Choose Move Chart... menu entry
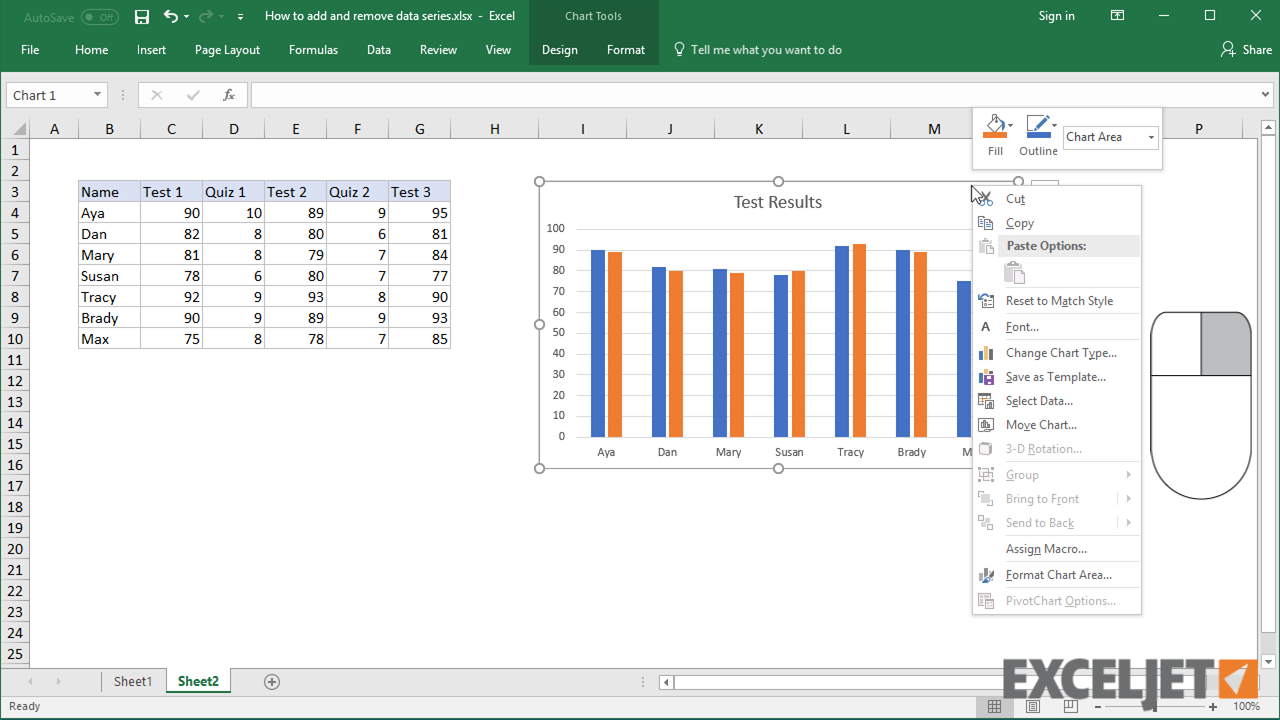The height and width of the screenshot is (720, 1280). coord(1057,425)
